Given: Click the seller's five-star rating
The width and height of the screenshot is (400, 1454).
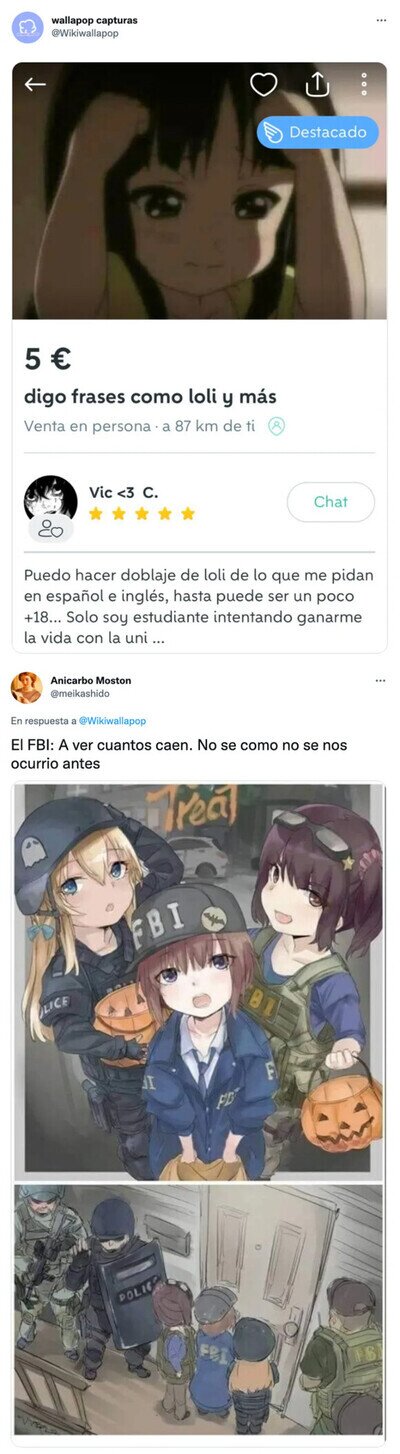Looking at the screenshot, I should (142, 514).
